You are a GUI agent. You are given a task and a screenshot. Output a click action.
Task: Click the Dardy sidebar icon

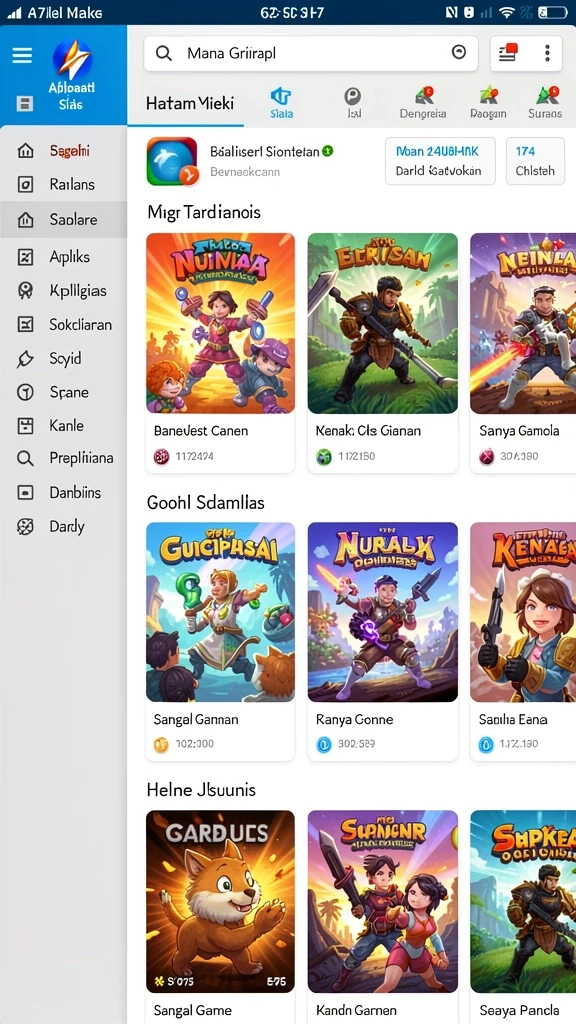click(x=25, y=526)
